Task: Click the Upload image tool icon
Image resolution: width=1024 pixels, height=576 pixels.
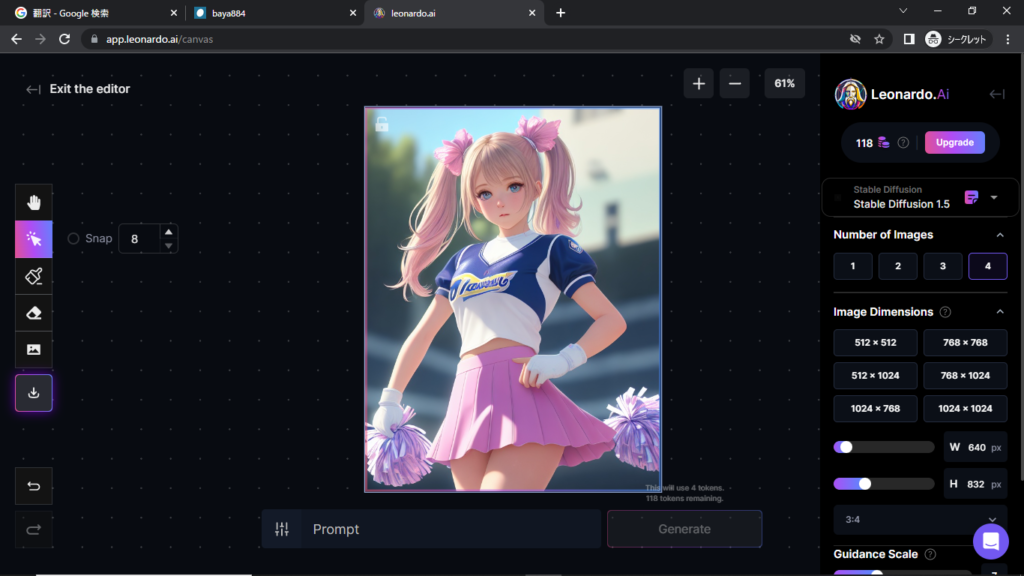Action: [x=34, y=349]
